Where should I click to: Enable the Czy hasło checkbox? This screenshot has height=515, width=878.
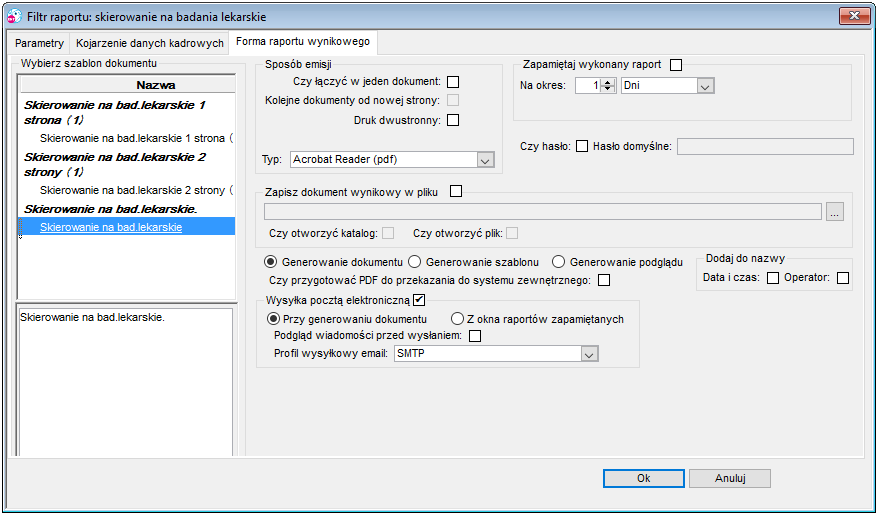[x=582, y=146]
